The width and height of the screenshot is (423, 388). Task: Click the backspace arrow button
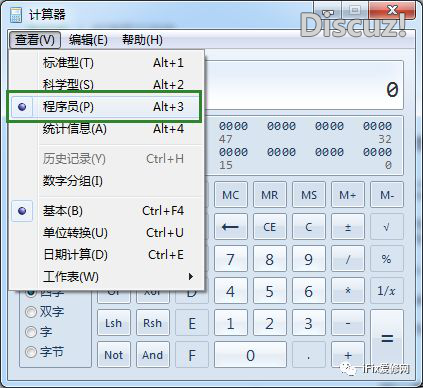(x=231, y=227)
